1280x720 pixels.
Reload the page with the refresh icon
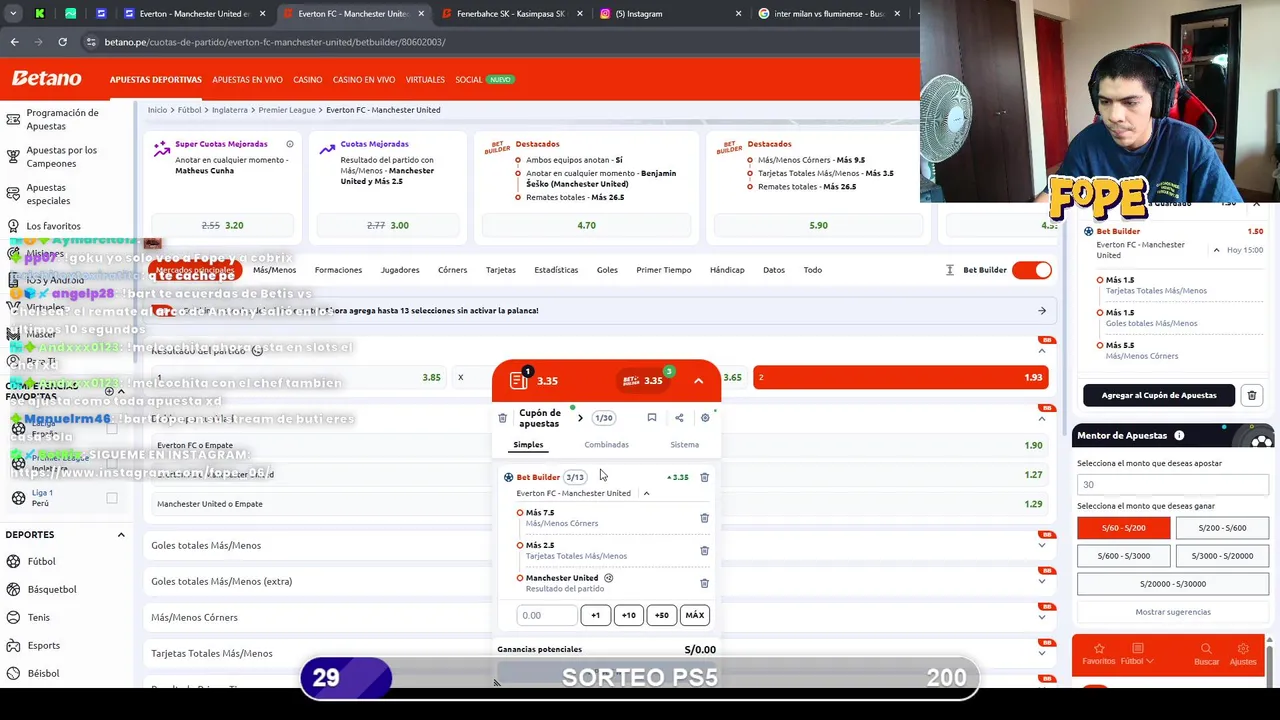pyautogui.click(x=62, y=42)
